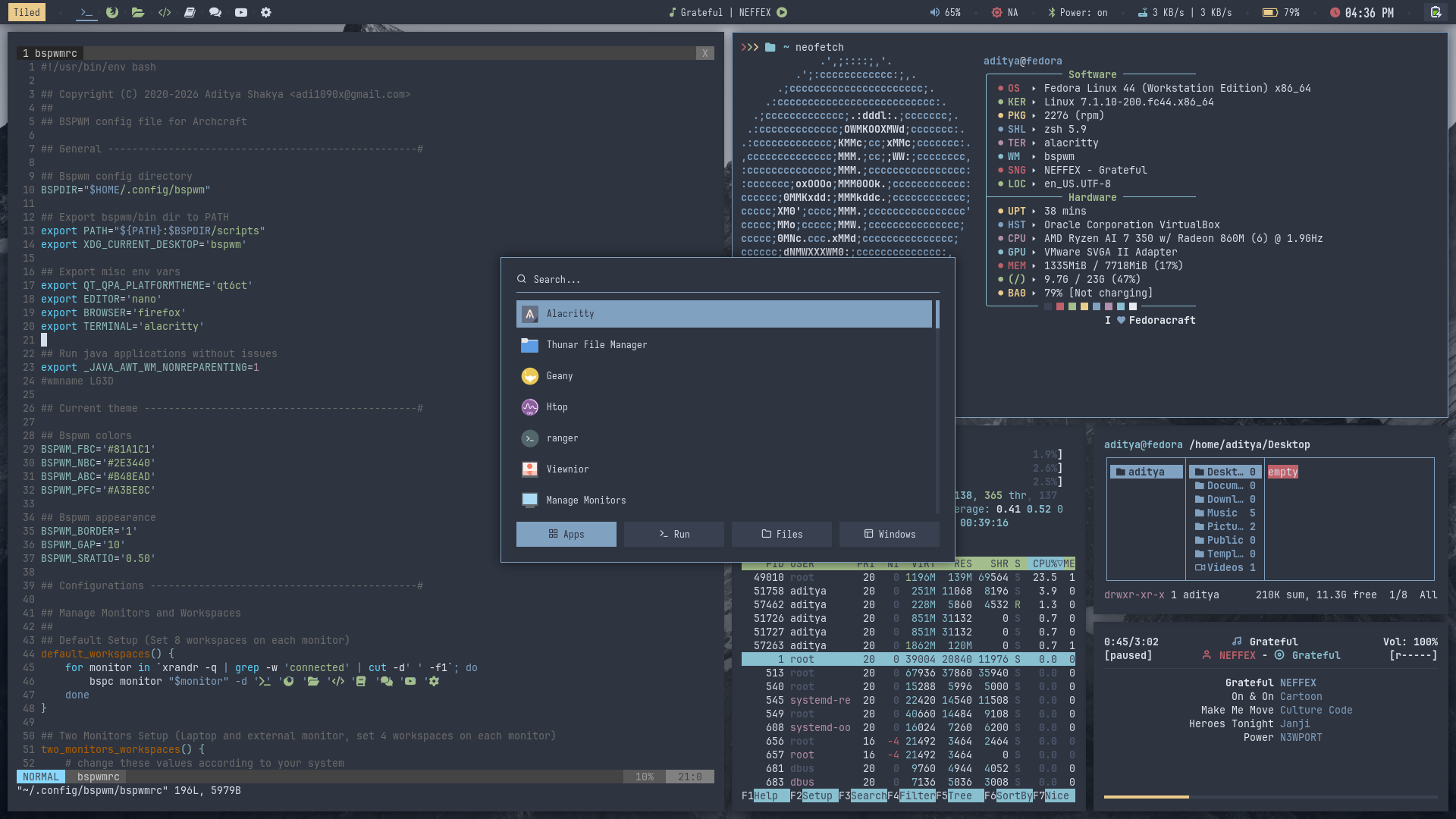Switch to the terminal workspace icon
1456x819 pixels.
point(86,12)
